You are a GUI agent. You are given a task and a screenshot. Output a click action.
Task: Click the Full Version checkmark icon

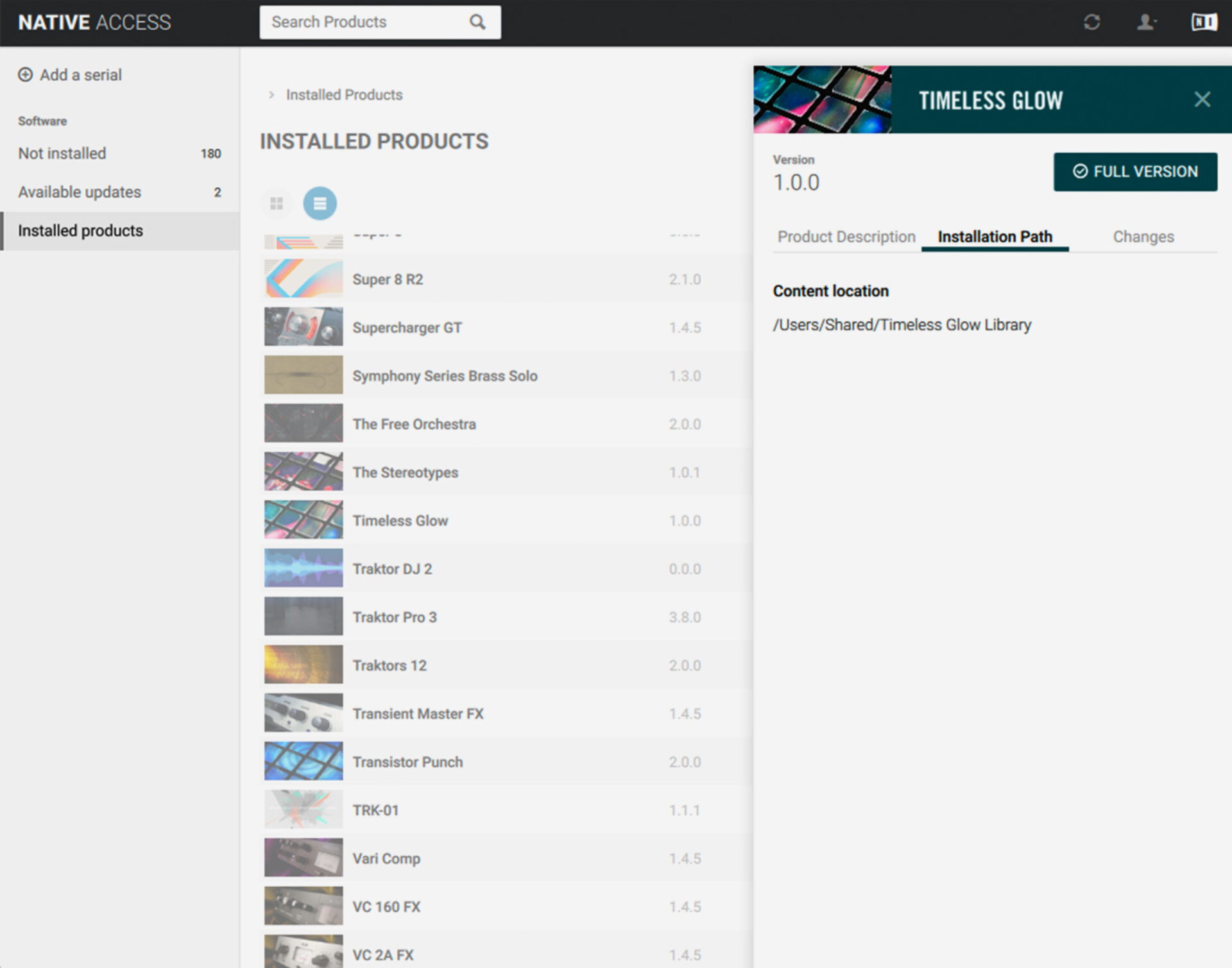click(x=1081, y=171)
